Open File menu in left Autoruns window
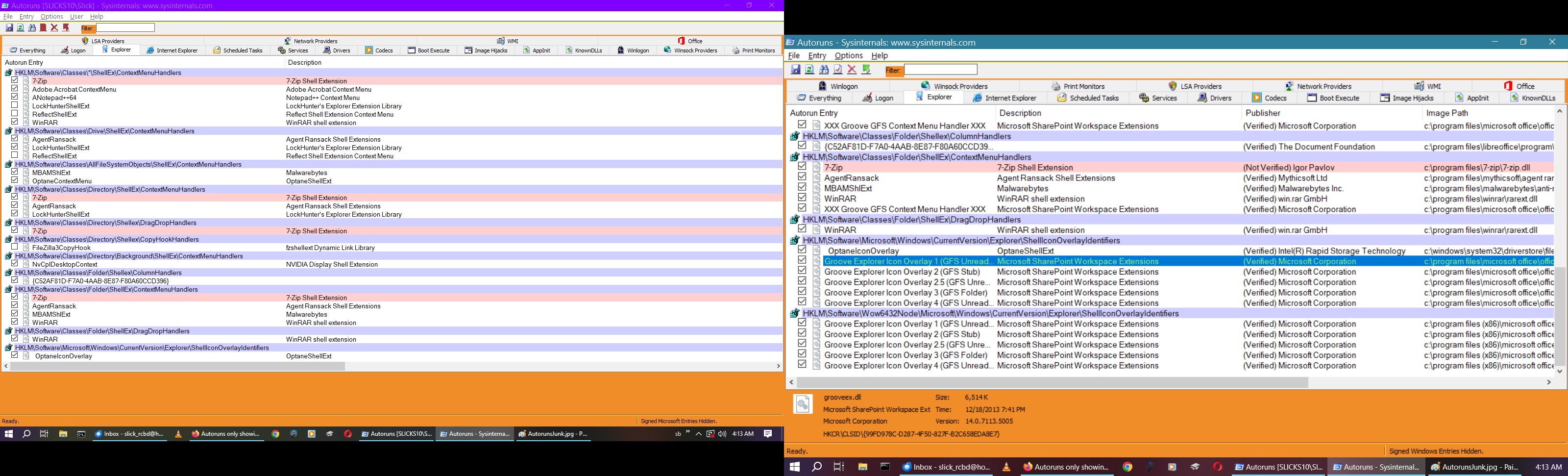1568x476 pixels. 8,17
